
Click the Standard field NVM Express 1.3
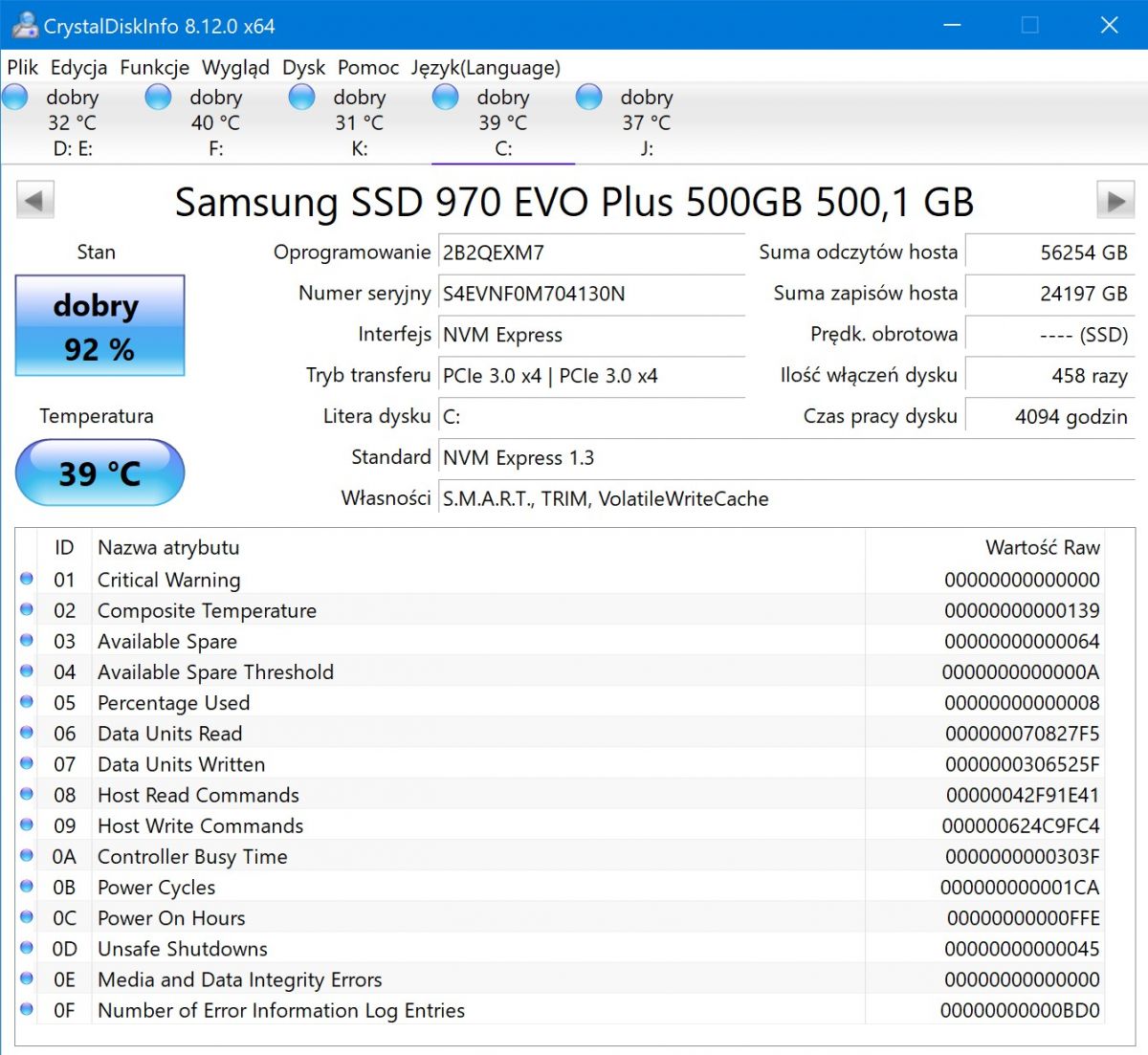point(786,458)
